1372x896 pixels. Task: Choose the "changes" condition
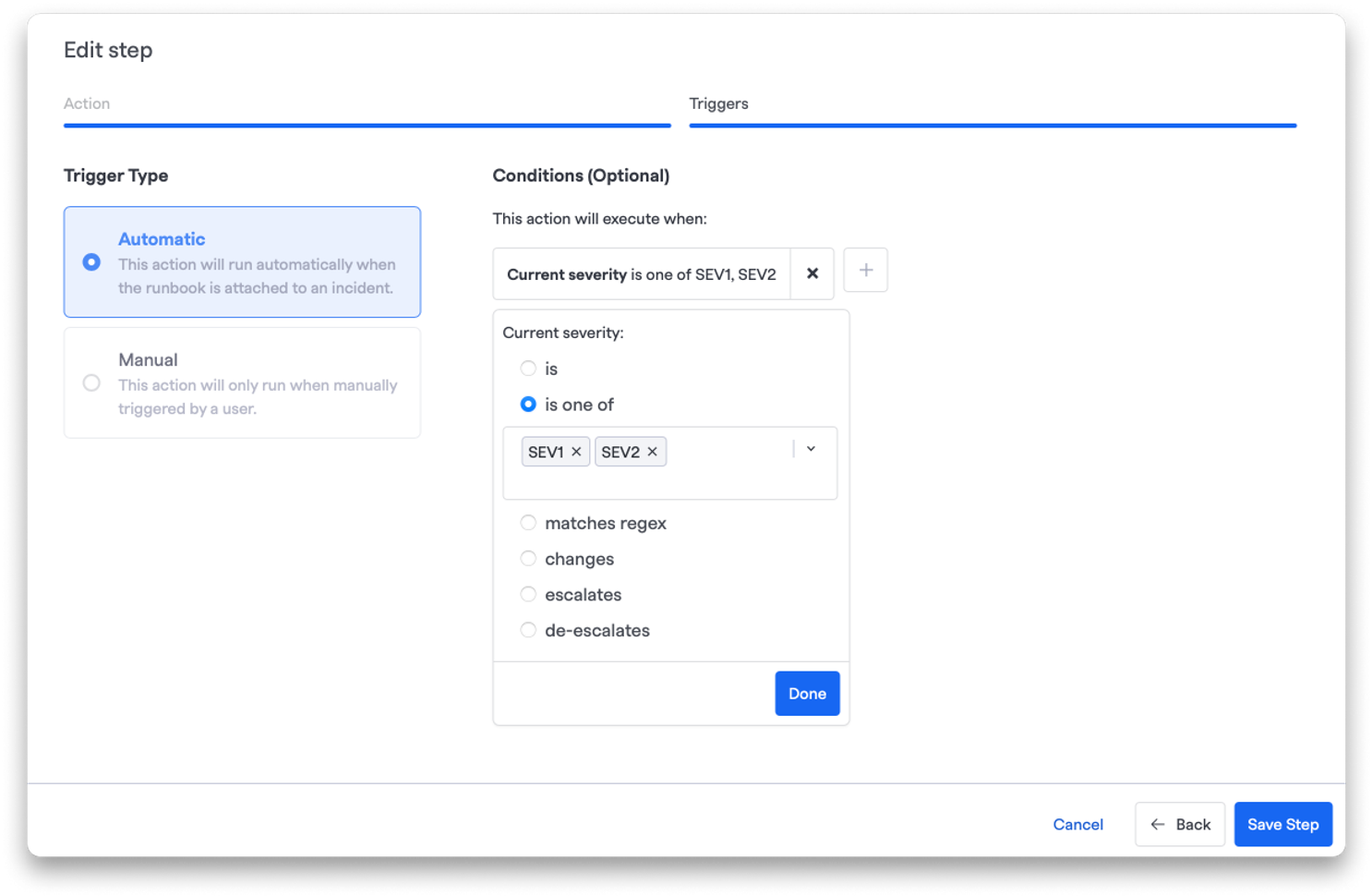(x=528, y=559)
